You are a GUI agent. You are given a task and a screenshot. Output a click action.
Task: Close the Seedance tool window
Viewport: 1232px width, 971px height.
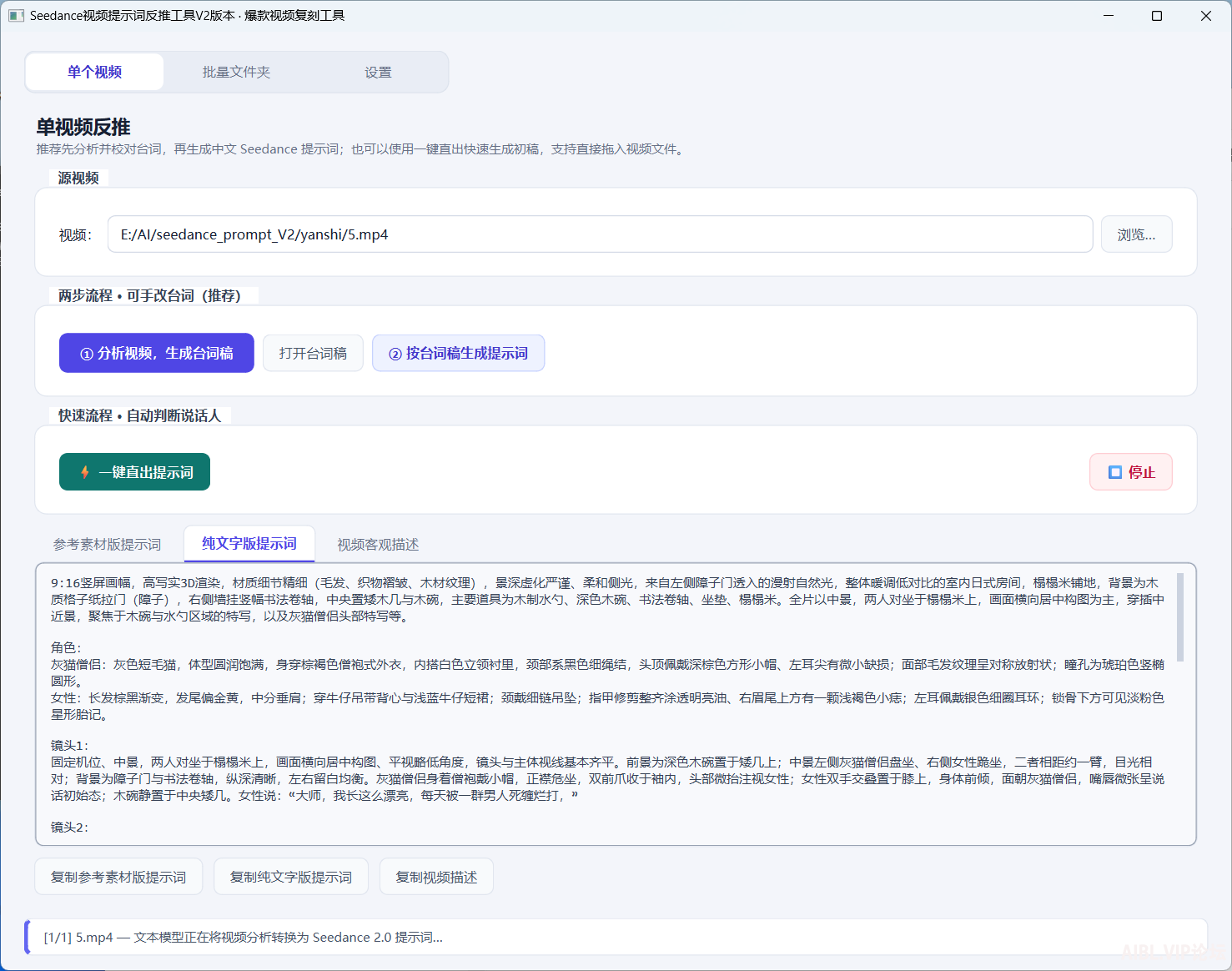tap(1206, 16)
